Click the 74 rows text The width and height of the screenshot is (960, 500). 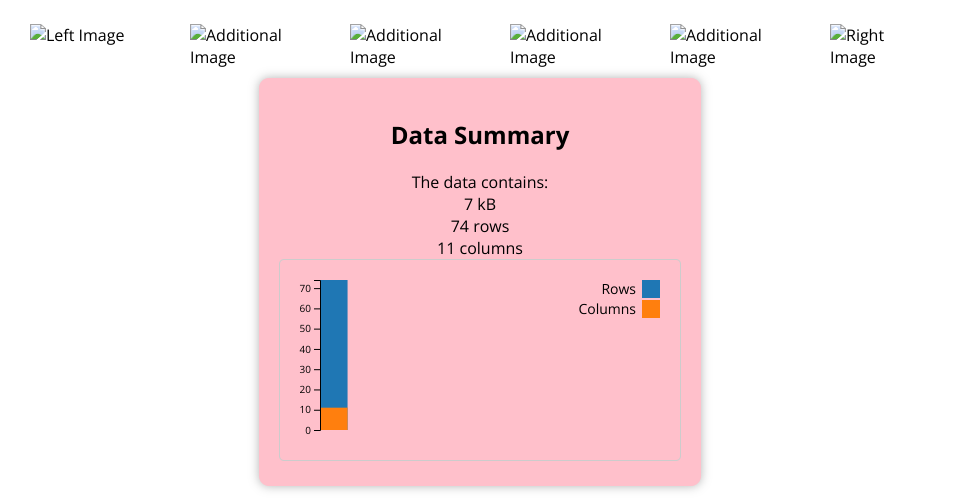pyautogui.click(x=480, y=226)
